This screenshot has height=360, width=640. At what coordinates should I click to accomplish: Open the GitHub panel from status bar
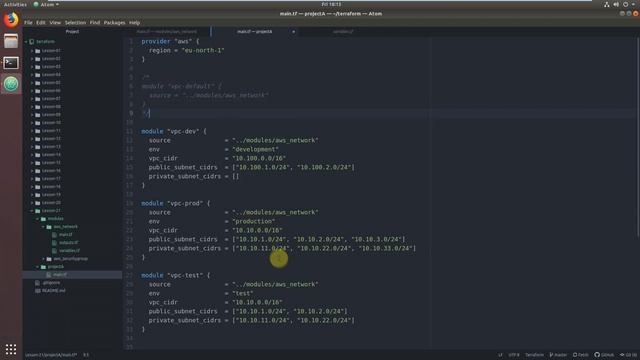pos(604,355)
